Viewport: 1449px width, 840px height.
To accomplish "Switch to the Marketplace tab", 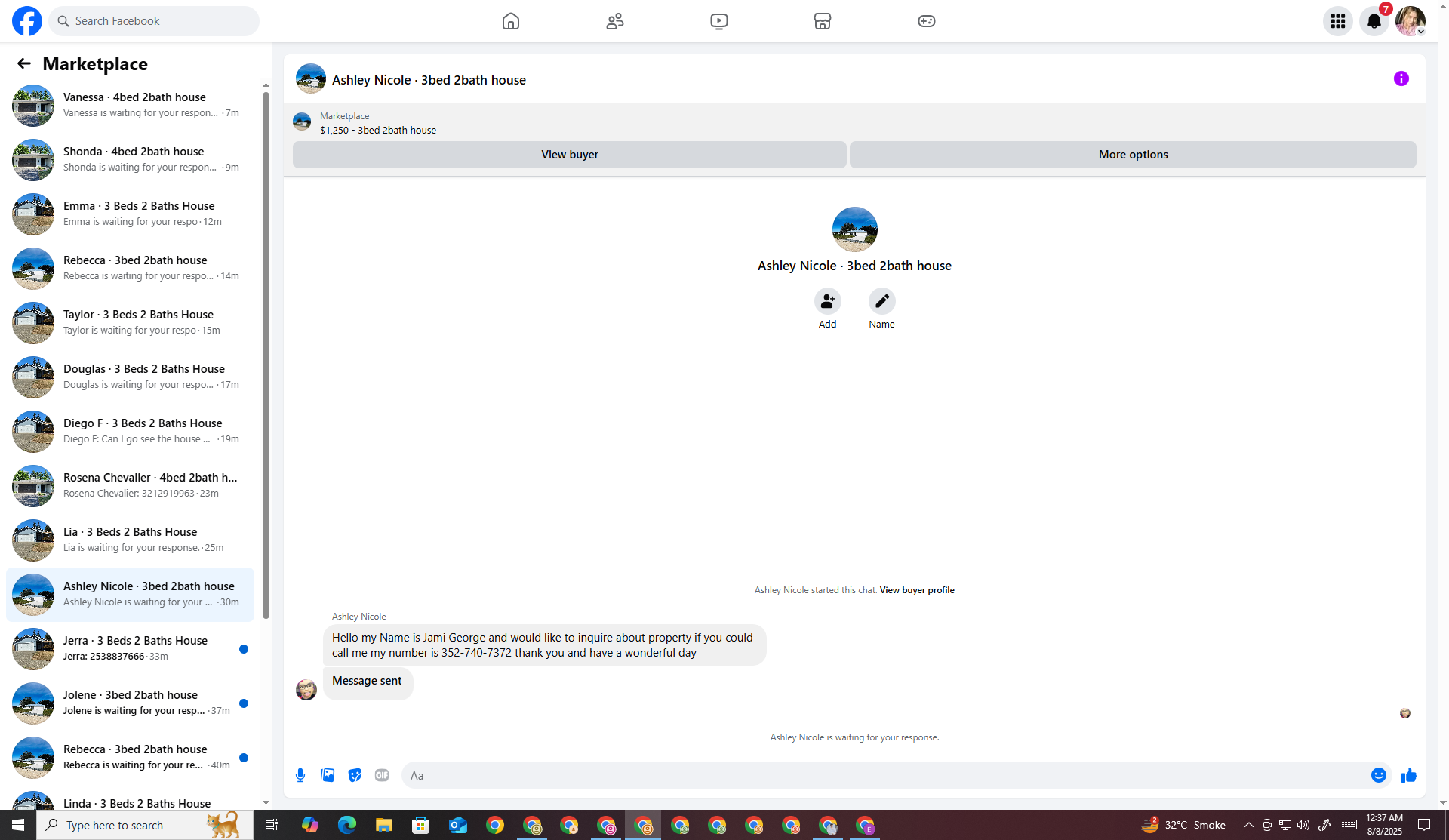I will [x=822, y=21].
